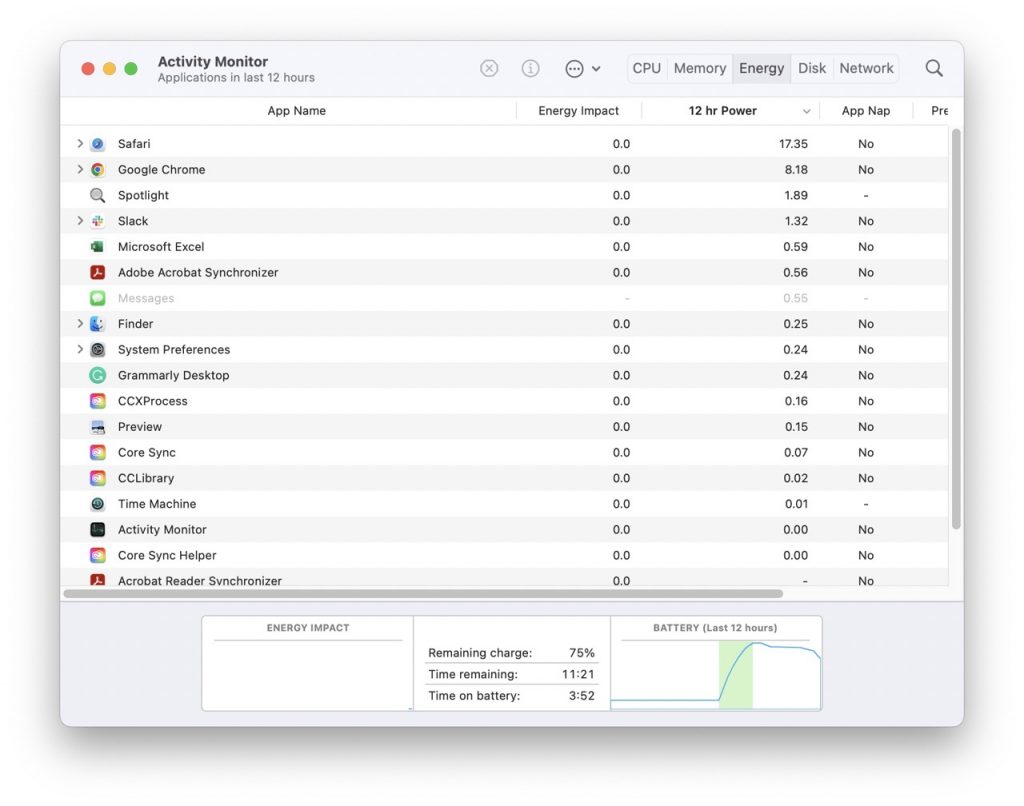Screen dimensions: 1024x806
Task: Click the Google Chrome icon
Action: 97,169
